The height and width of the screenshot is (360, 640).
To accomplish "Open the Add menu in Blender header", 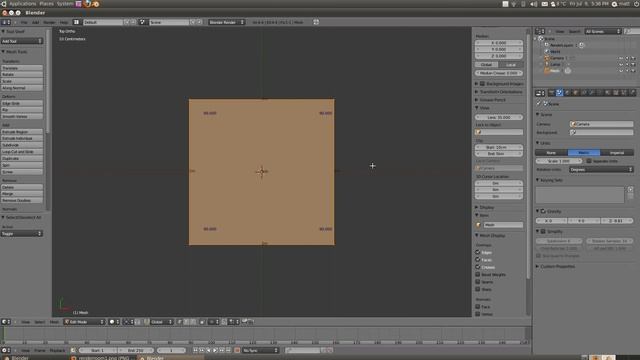I will [x=36, y=22].
